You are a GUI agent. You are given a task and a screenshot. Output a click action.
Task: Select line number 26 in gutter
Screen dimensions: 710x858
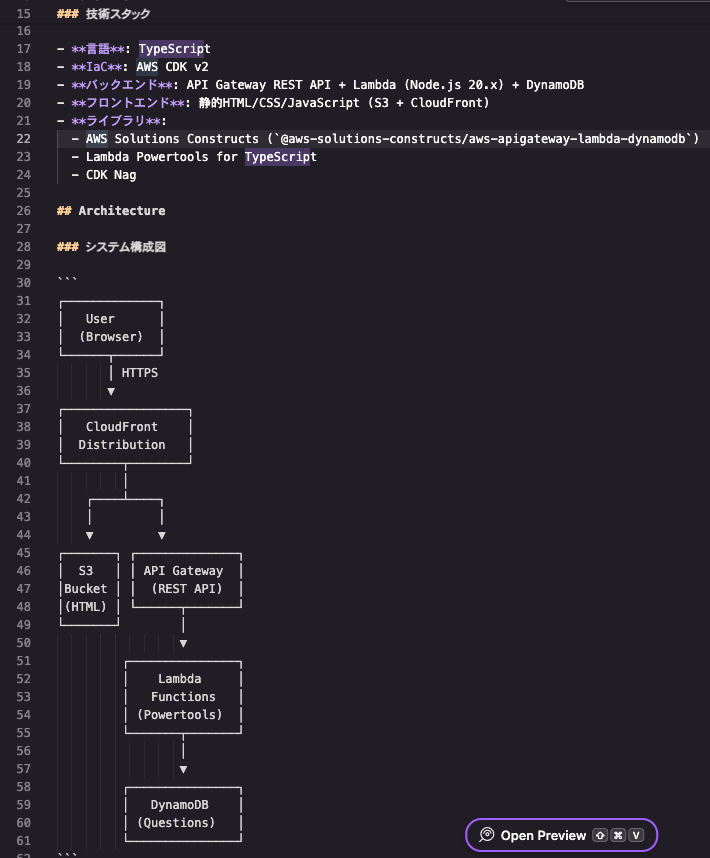[x=24, y=211]
